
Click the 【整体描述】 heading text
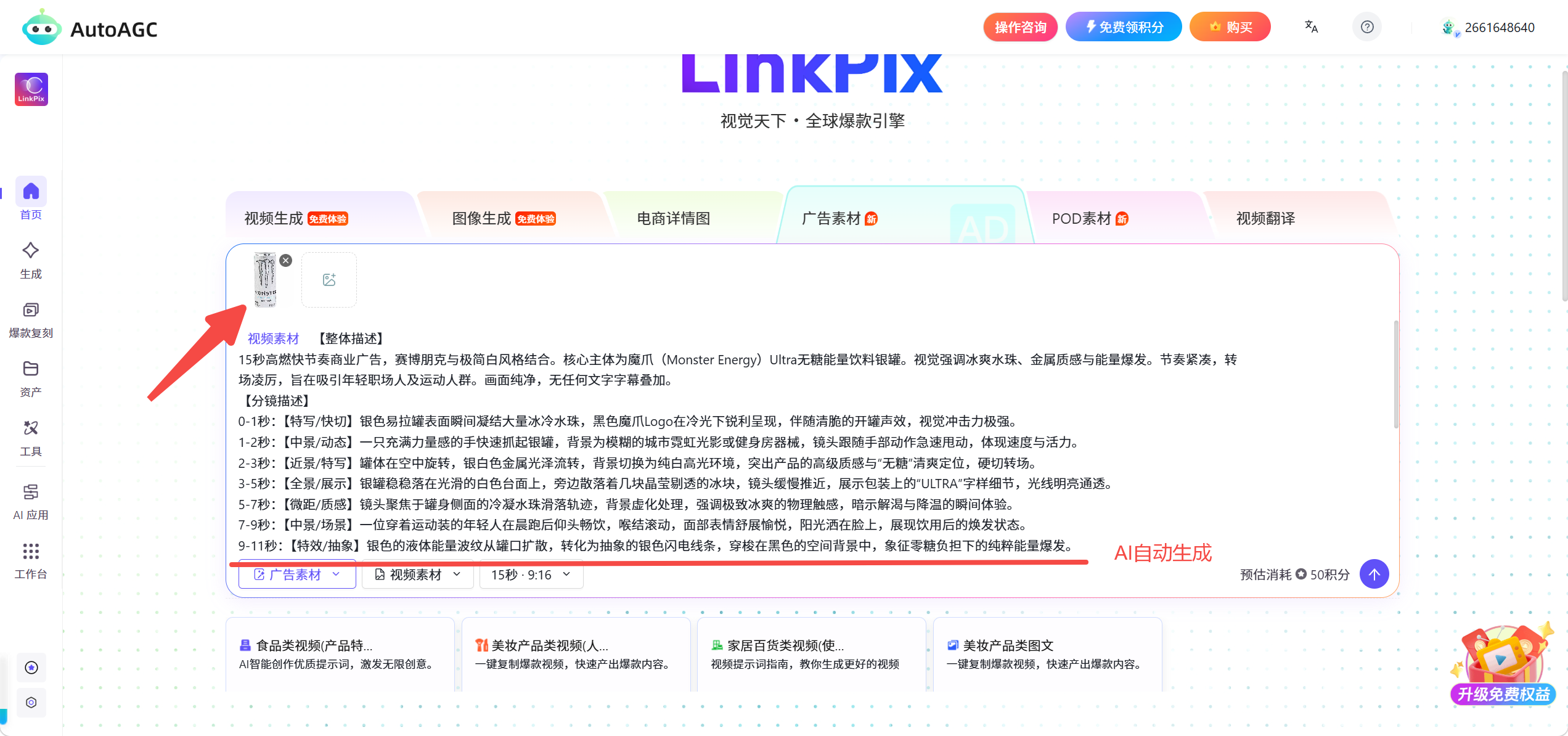click(351, 338)
